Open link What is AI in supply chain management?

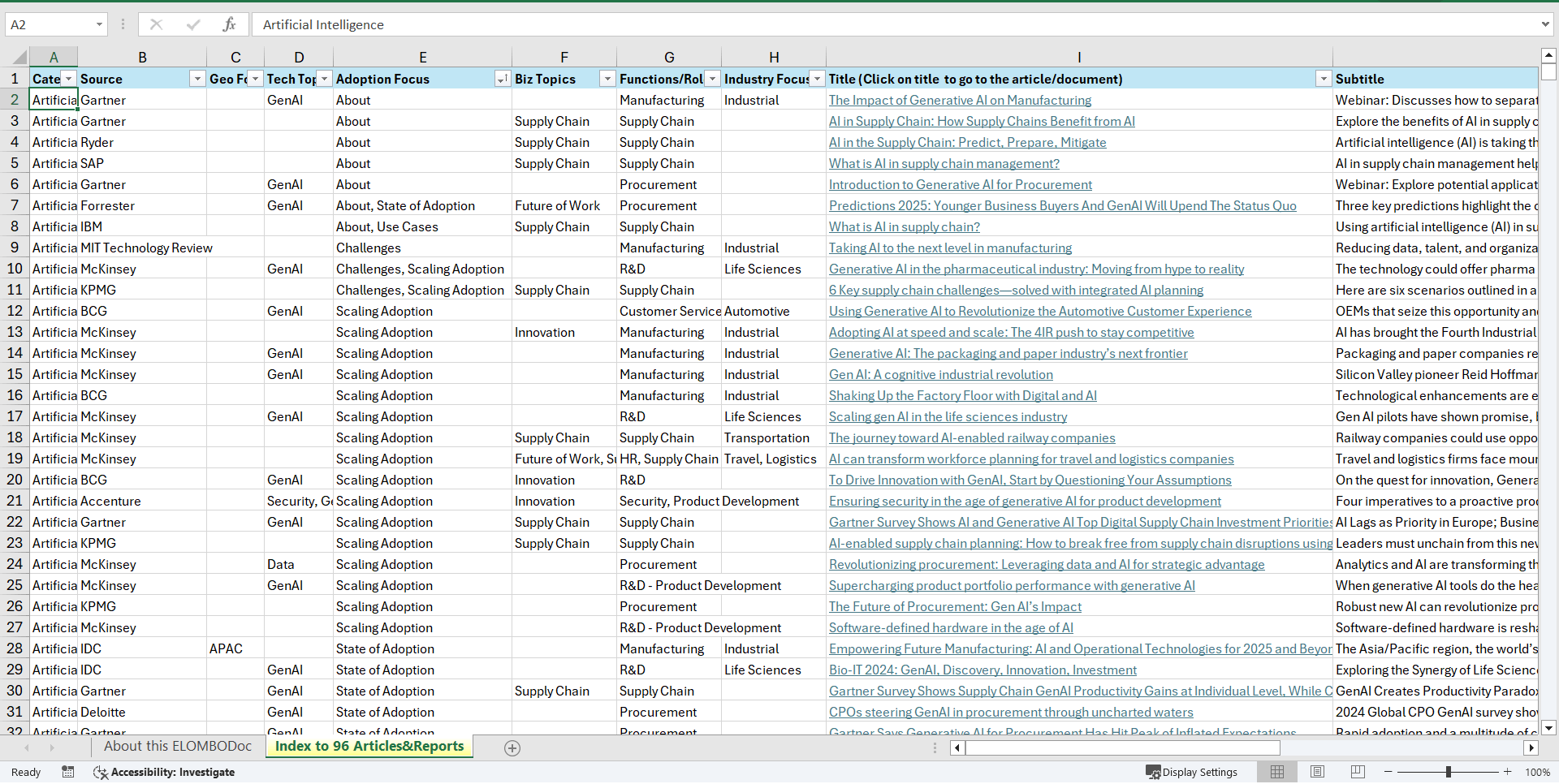click(944, 163)
